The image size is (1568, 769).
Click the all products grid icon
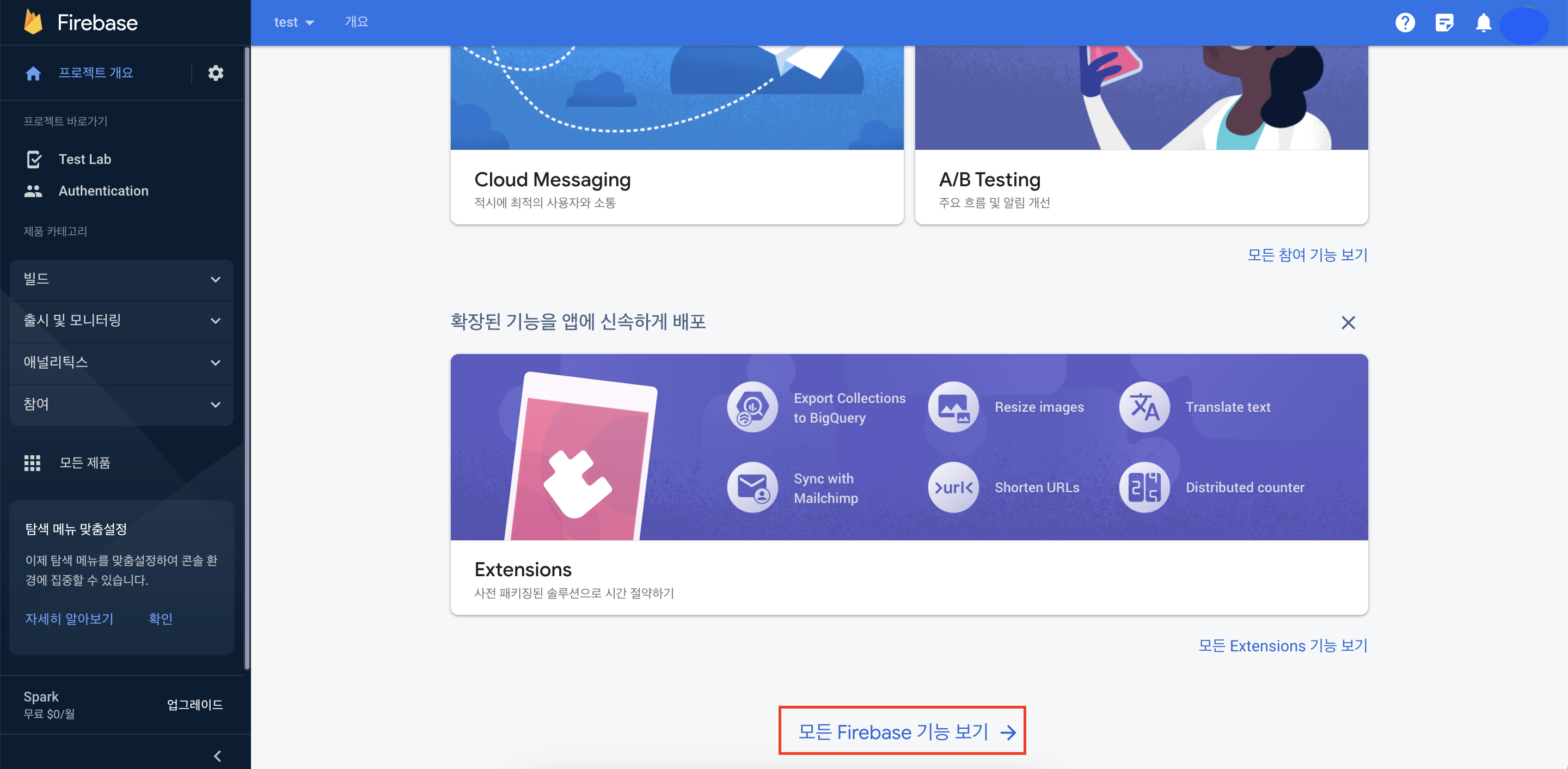point(32,463)
